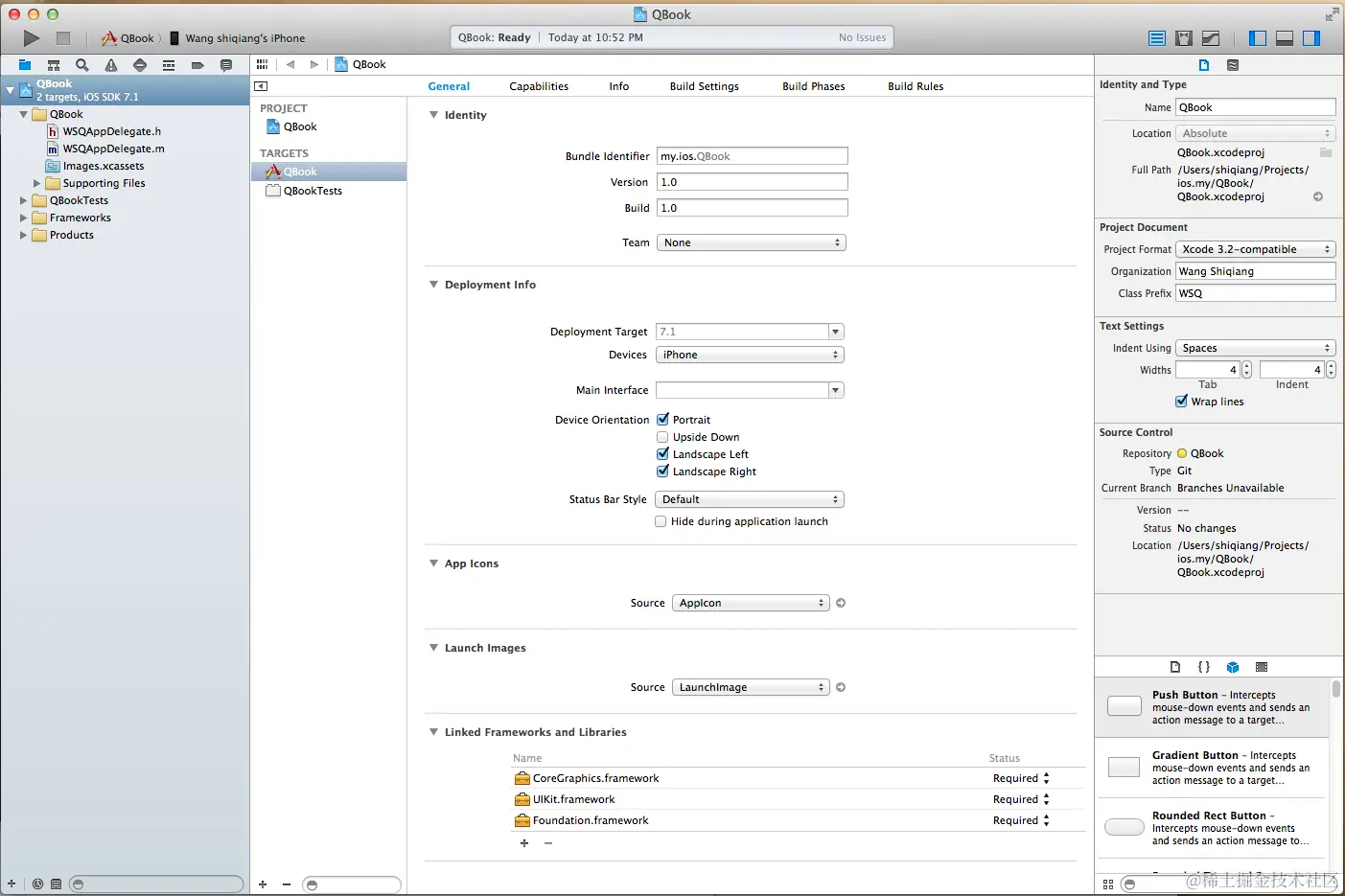Open App Icons Source dropdown
The height and width of the screenshot is (896, 1345).
[751, 603]
